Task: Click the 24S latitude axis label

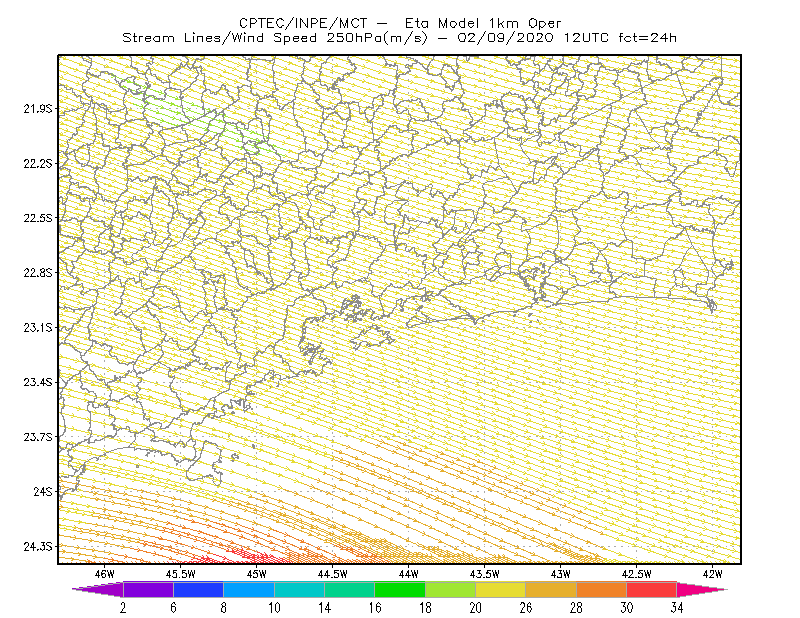Action: point(43,491)
